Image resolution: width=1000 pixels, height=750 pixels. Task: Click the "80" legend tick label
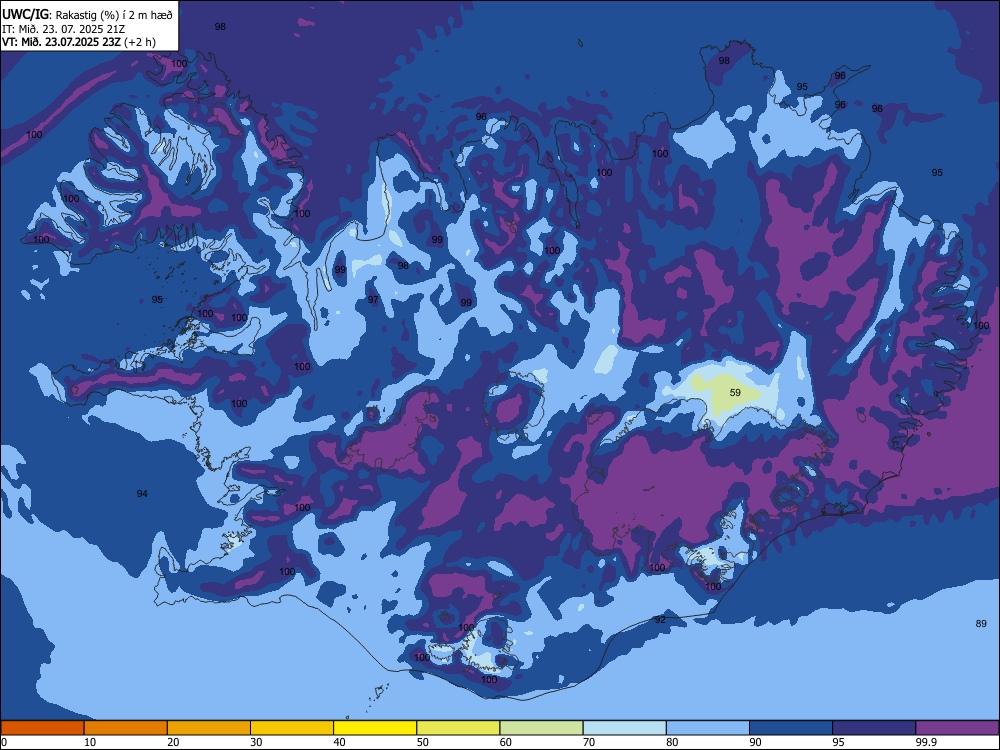click(672, 742)
